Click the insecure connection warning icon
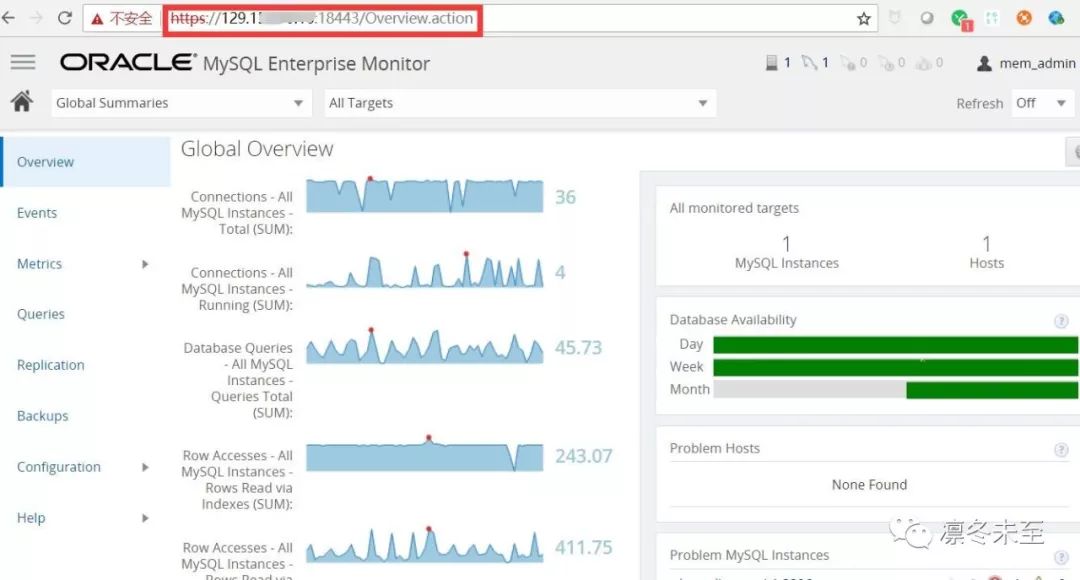This screenshot has height=580, width=1080. click(x=97, y=19)
